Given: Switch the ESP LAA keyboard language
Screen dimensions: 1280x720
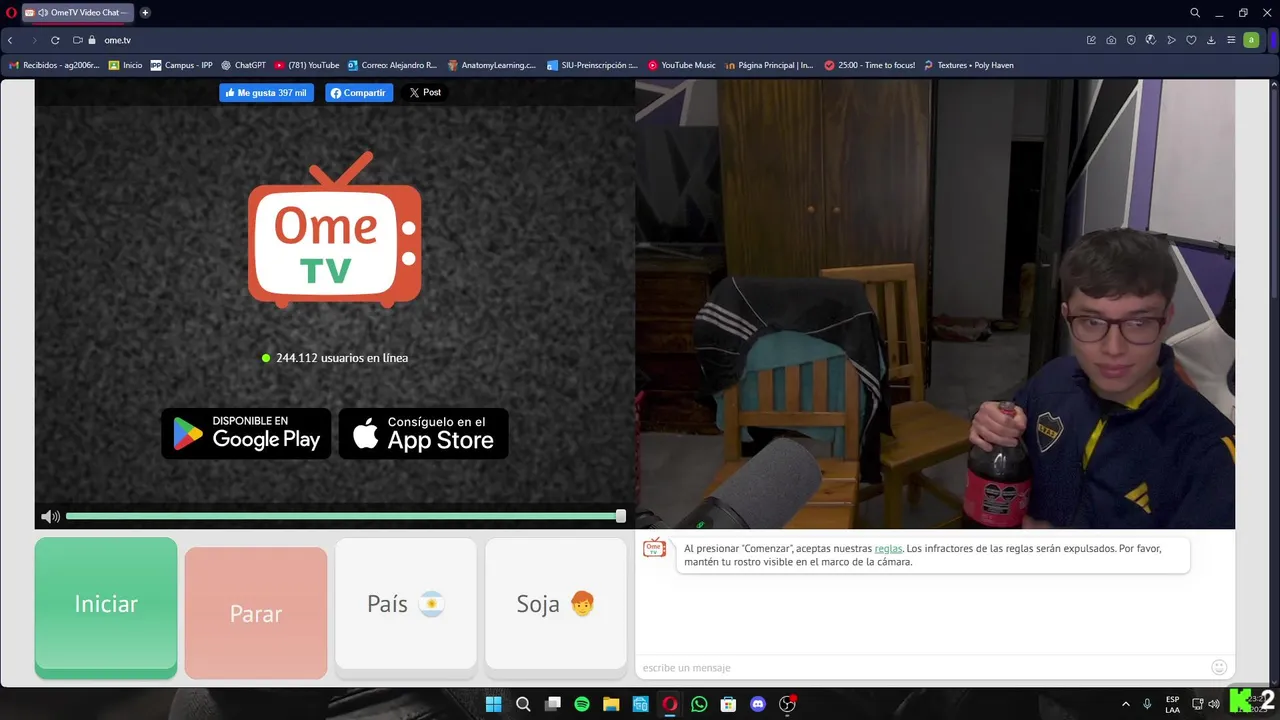Looking at the screenshot, I should tap(1173, 704).
